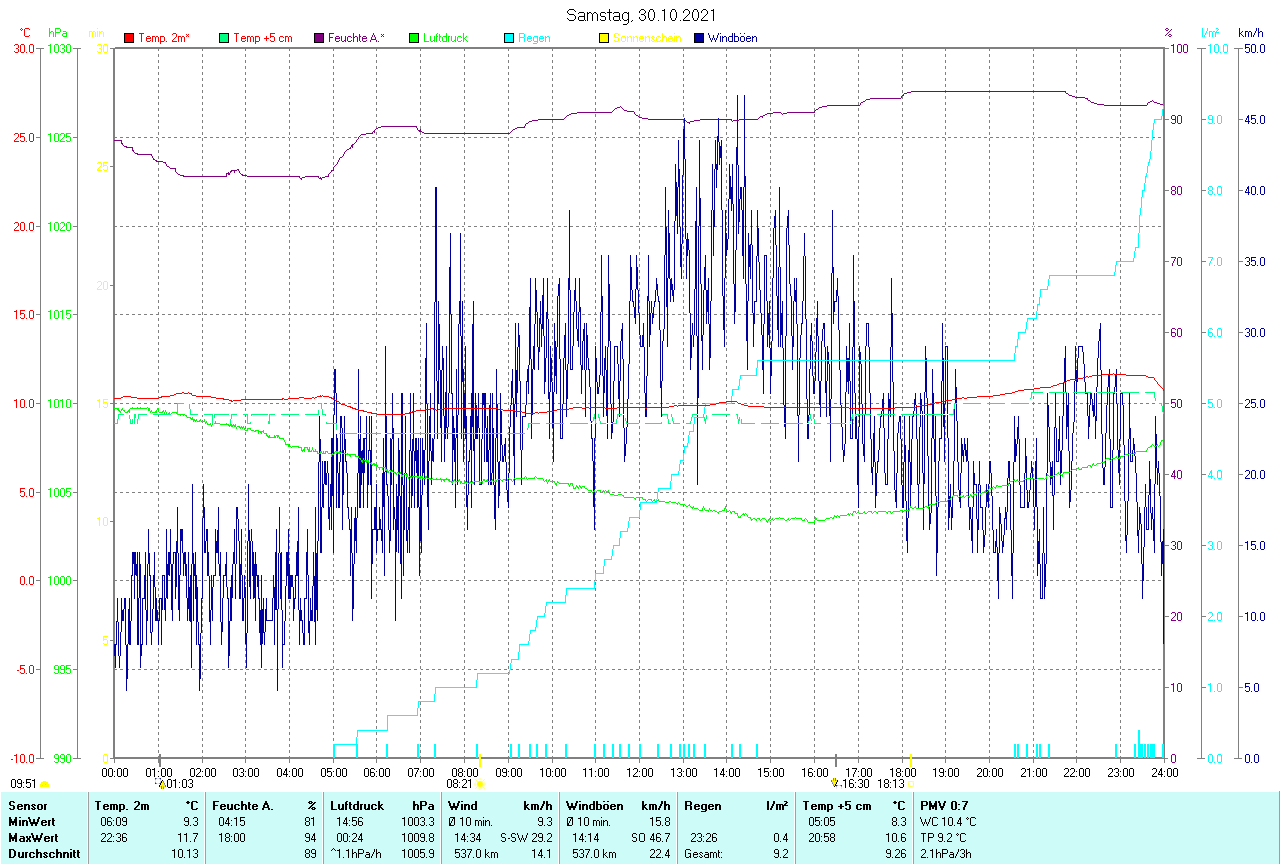Screen dimensions: 1280x864
Task: Click the average temperature value '10.13'
Action: (186, 854)
